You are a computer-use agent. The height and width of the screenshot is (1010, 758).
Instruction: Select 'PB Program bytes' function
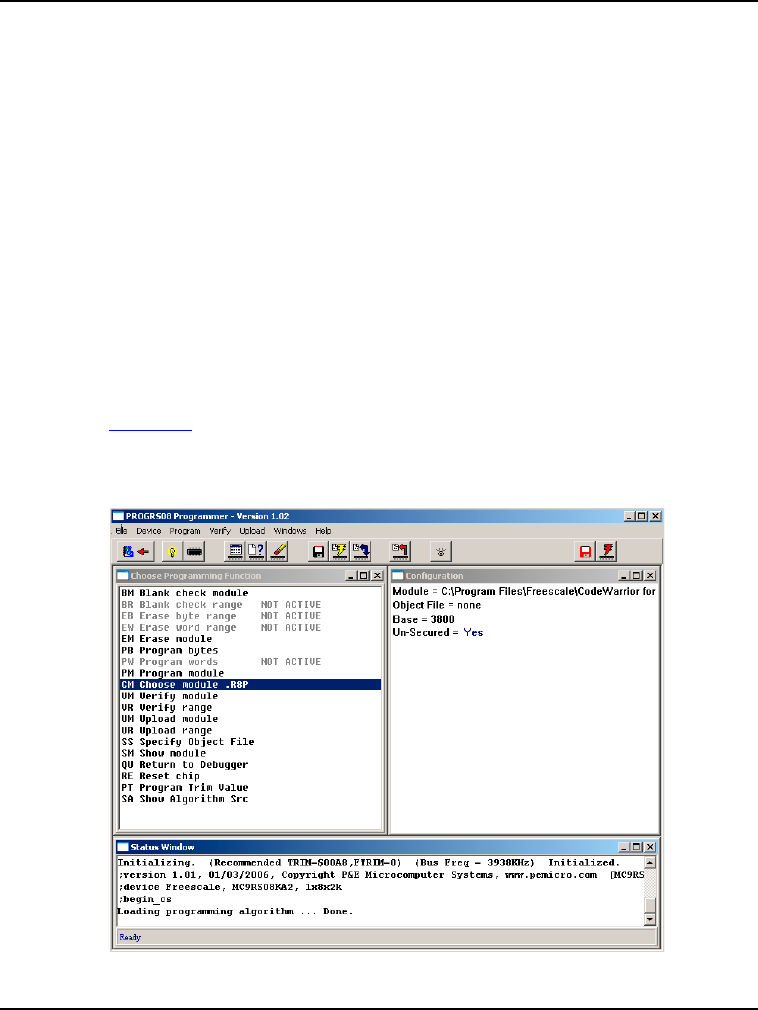tap(251, 651)
